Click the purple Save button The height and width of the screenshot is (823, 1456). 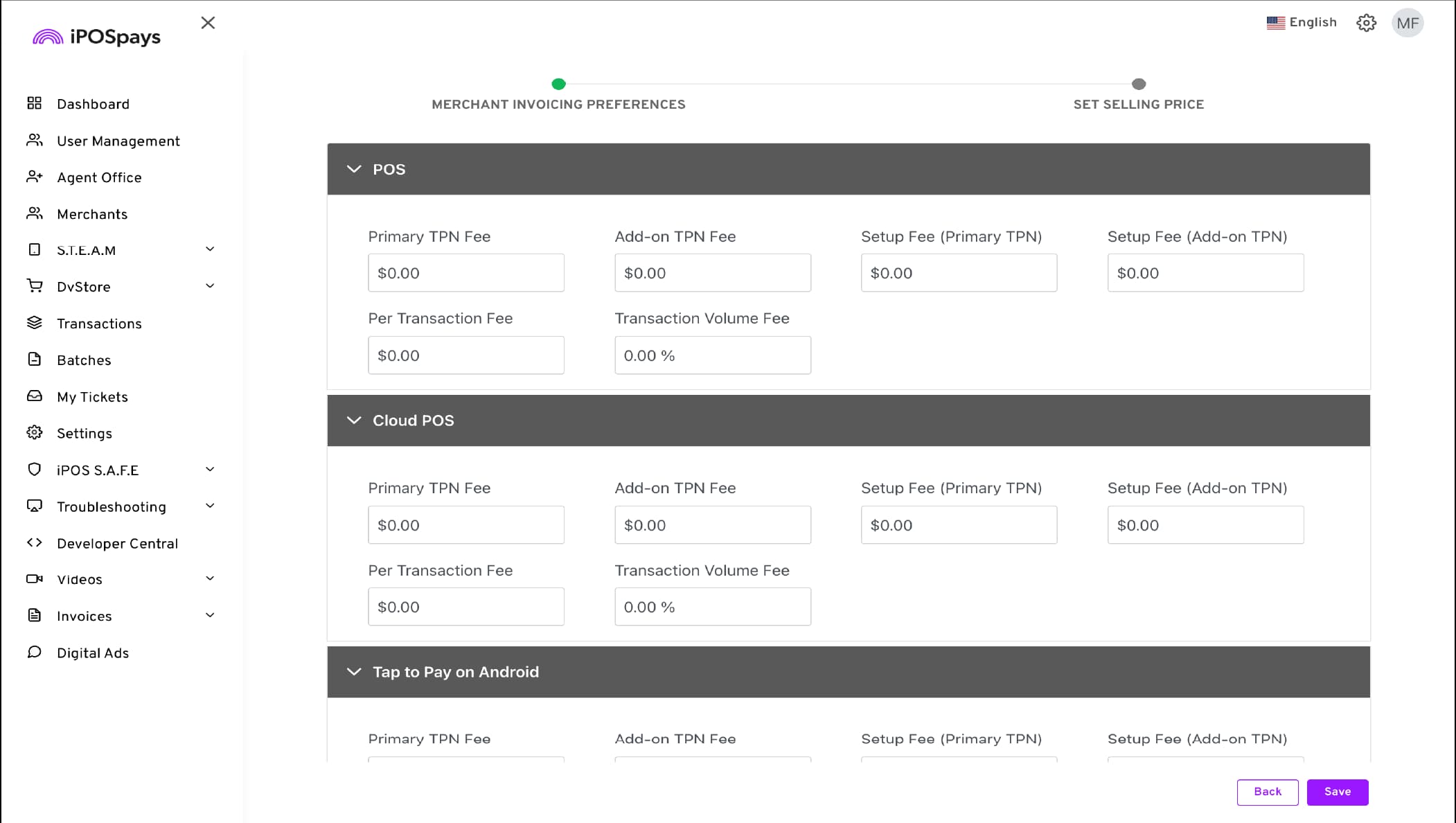[x=1337, y=792]
